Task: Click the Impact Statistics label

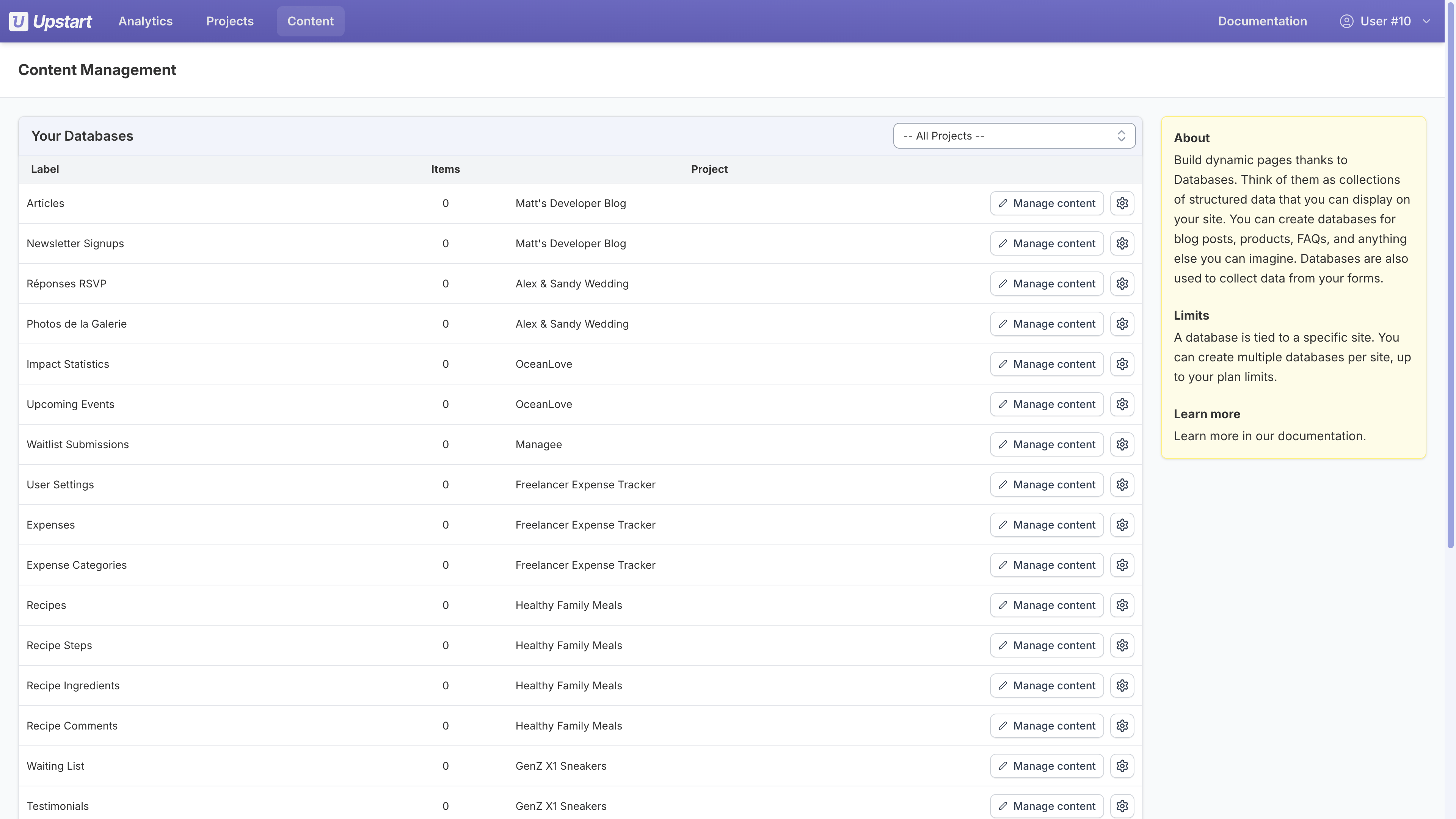Action: point(68,364)
